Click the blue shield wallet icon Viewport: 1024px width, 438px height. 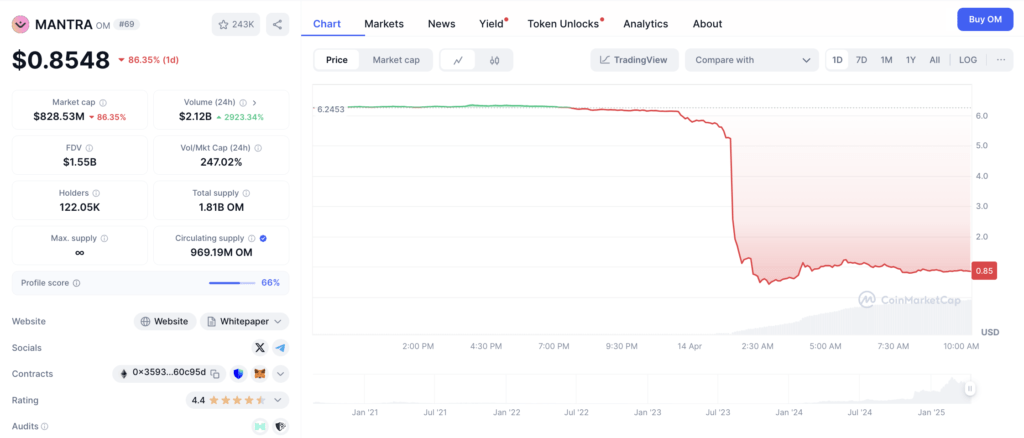238,373
